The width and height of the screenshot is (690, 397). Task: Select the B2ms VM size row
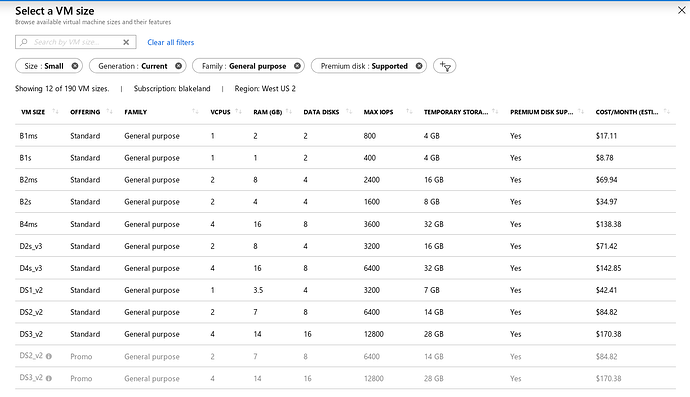pos(345,180)
